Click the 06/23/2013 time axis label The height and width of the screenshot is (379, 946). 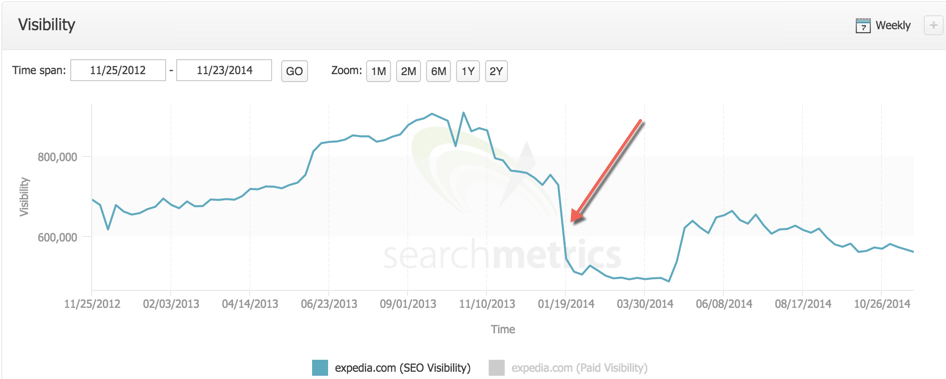(x=328, y=303)
